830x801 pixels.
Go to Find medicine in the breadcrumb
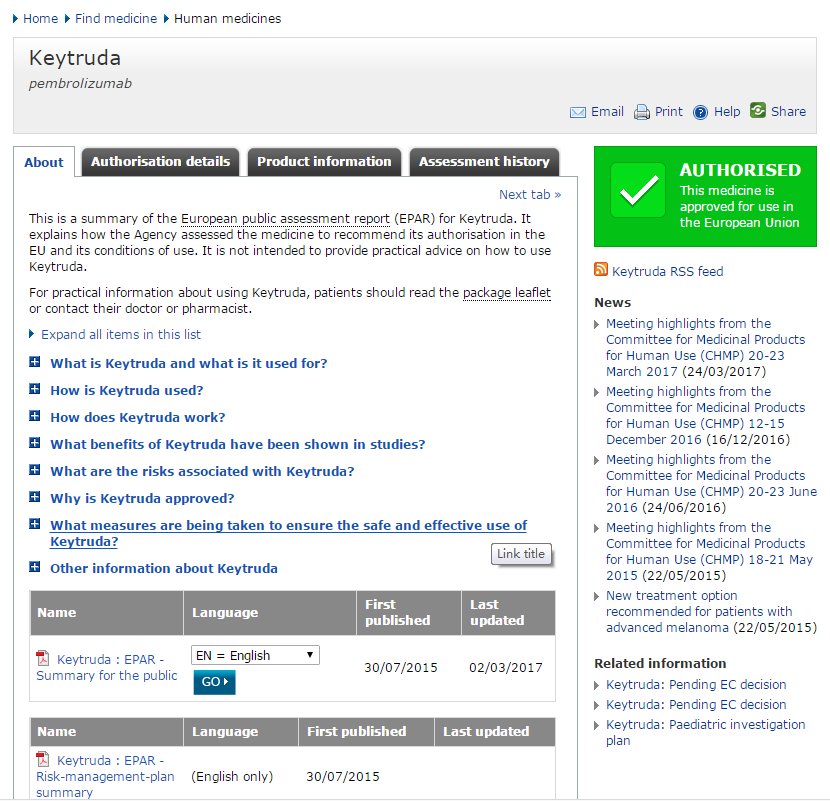(x=116, y=19)
